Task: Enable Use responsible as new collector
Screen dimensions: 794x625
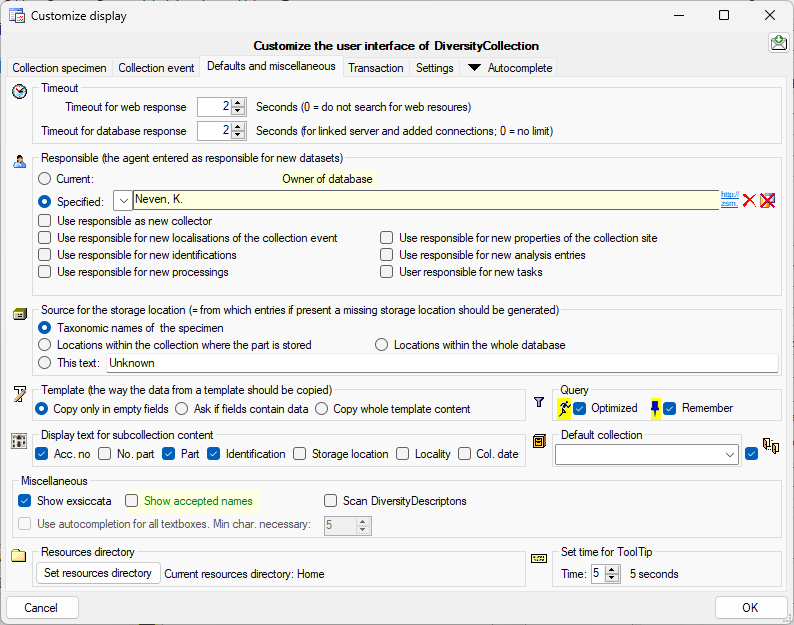Action: point(45,221)
